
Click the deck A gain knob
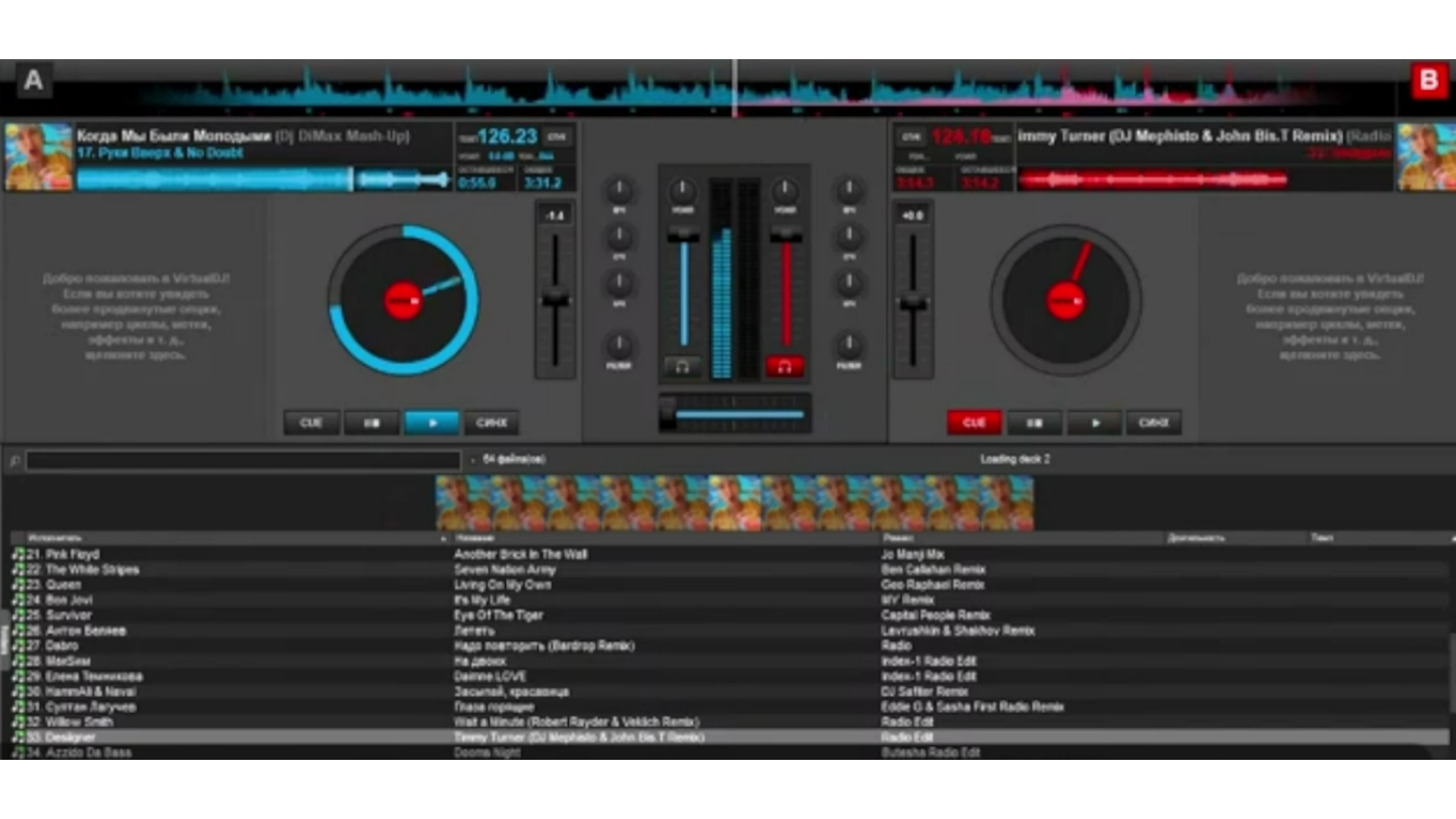682,190
